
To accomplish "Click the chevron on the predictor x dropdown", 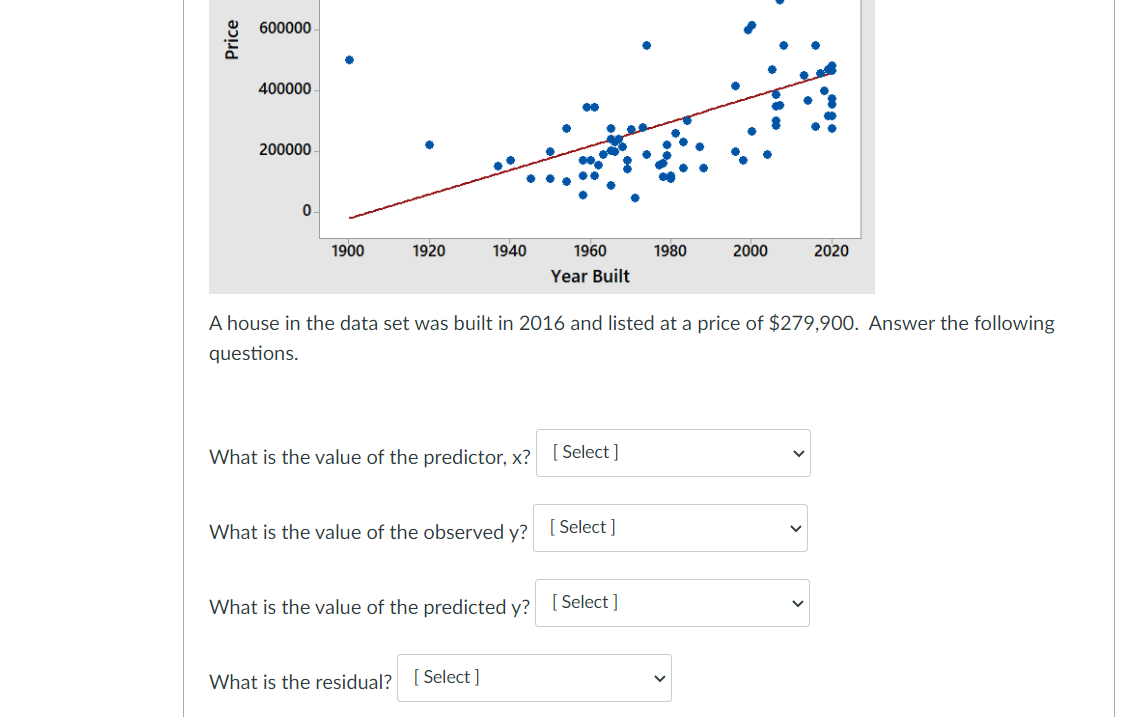I will (797, 452).
